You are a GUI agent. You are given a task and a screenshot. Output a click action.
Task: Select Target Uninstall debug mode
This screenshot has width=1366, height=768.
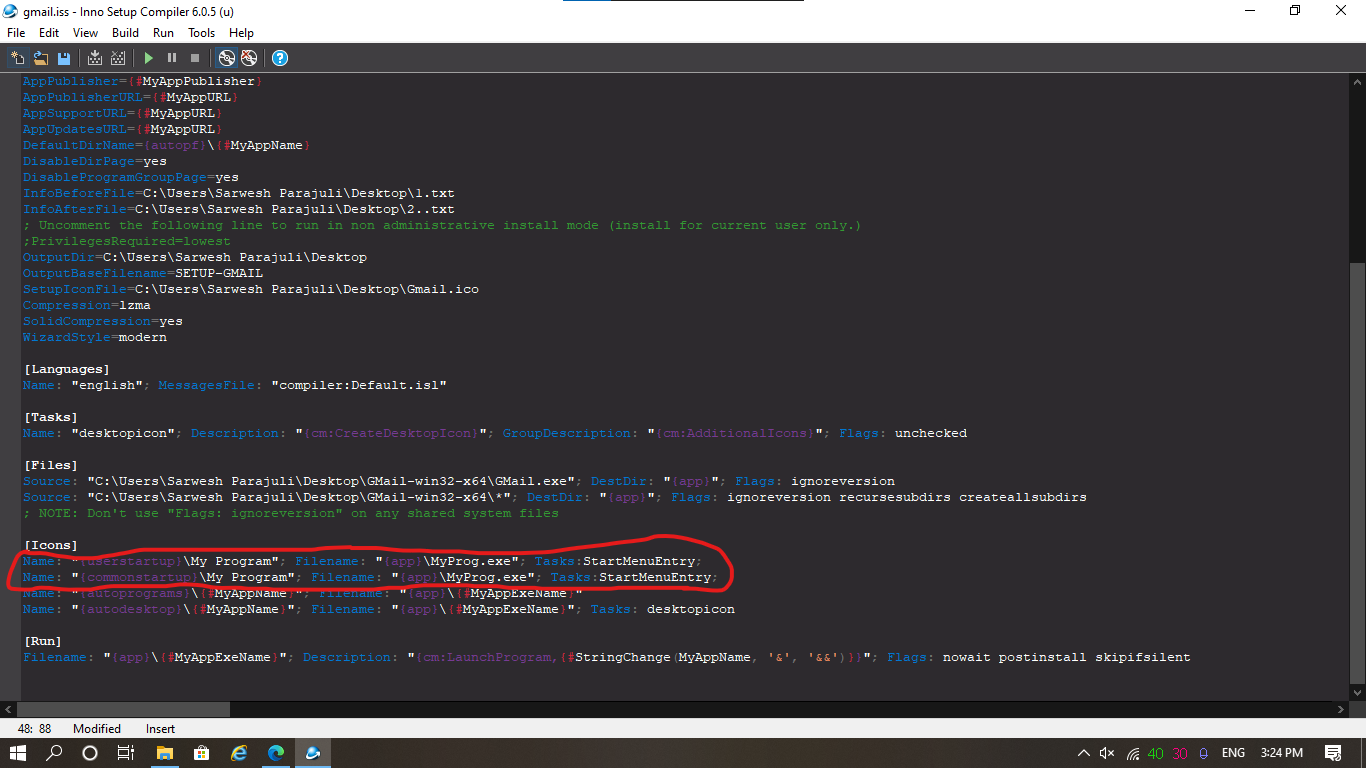point(249,57)
